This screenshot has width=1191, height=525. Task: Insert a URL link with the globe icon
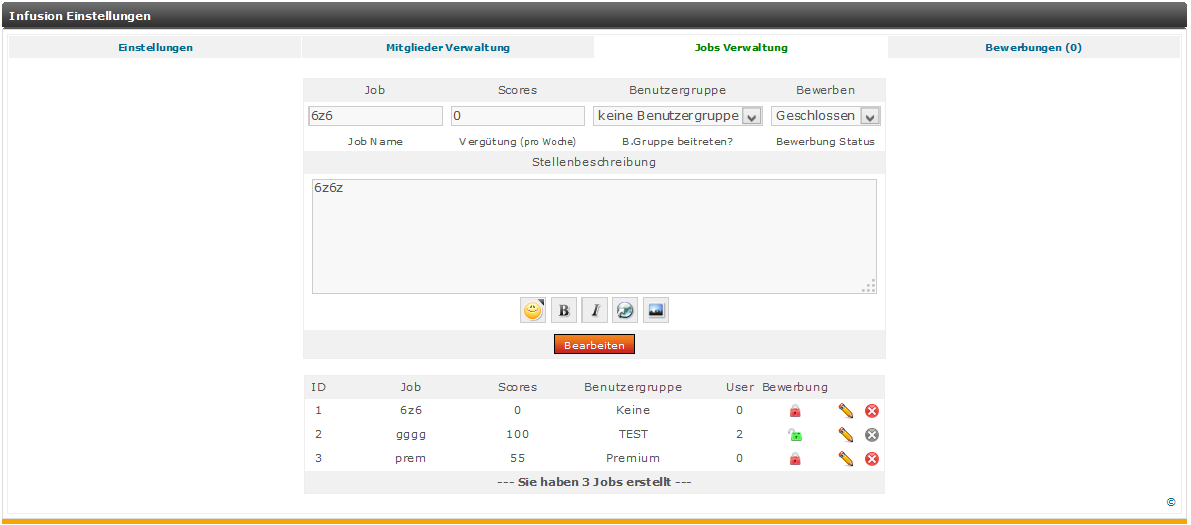click(x=625, y=310)
